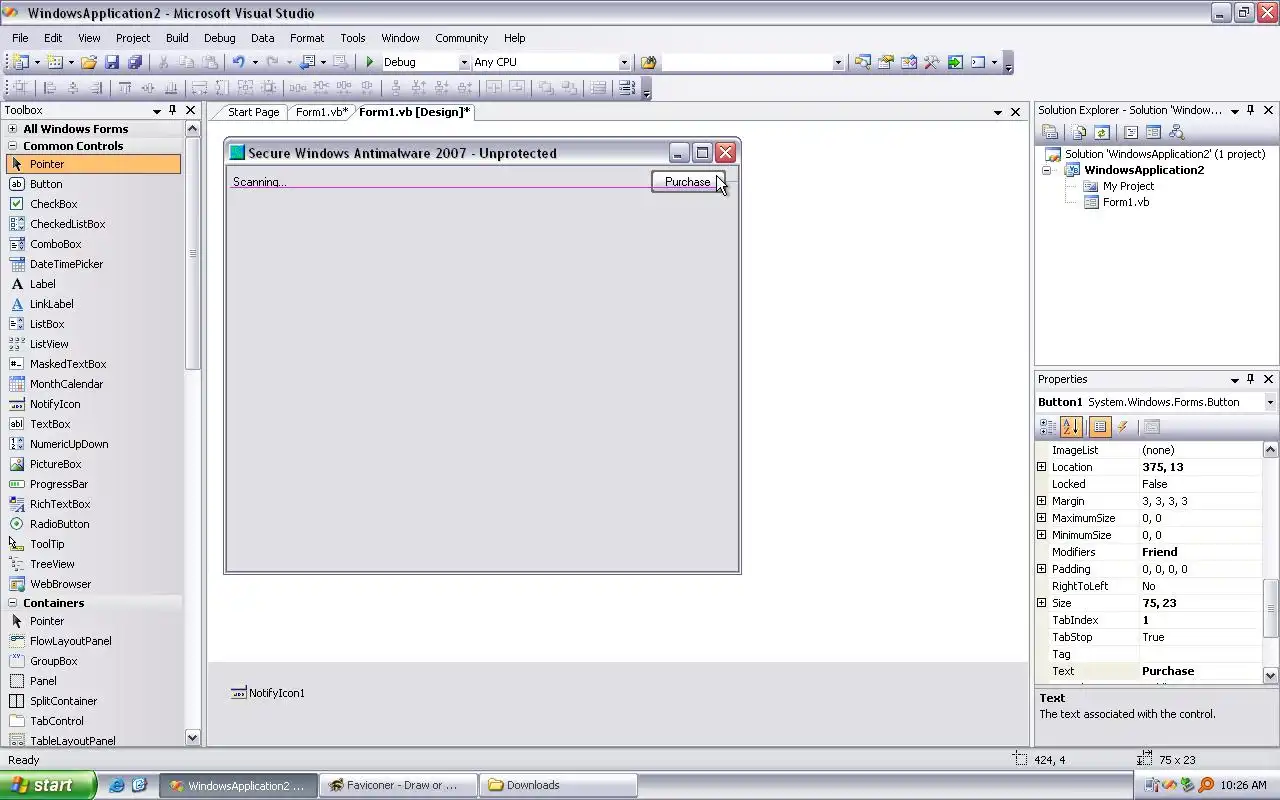Click the Toolbox scroll down arrow
The width and height of the screenshot is (1280, 800).
coord(193,738)
